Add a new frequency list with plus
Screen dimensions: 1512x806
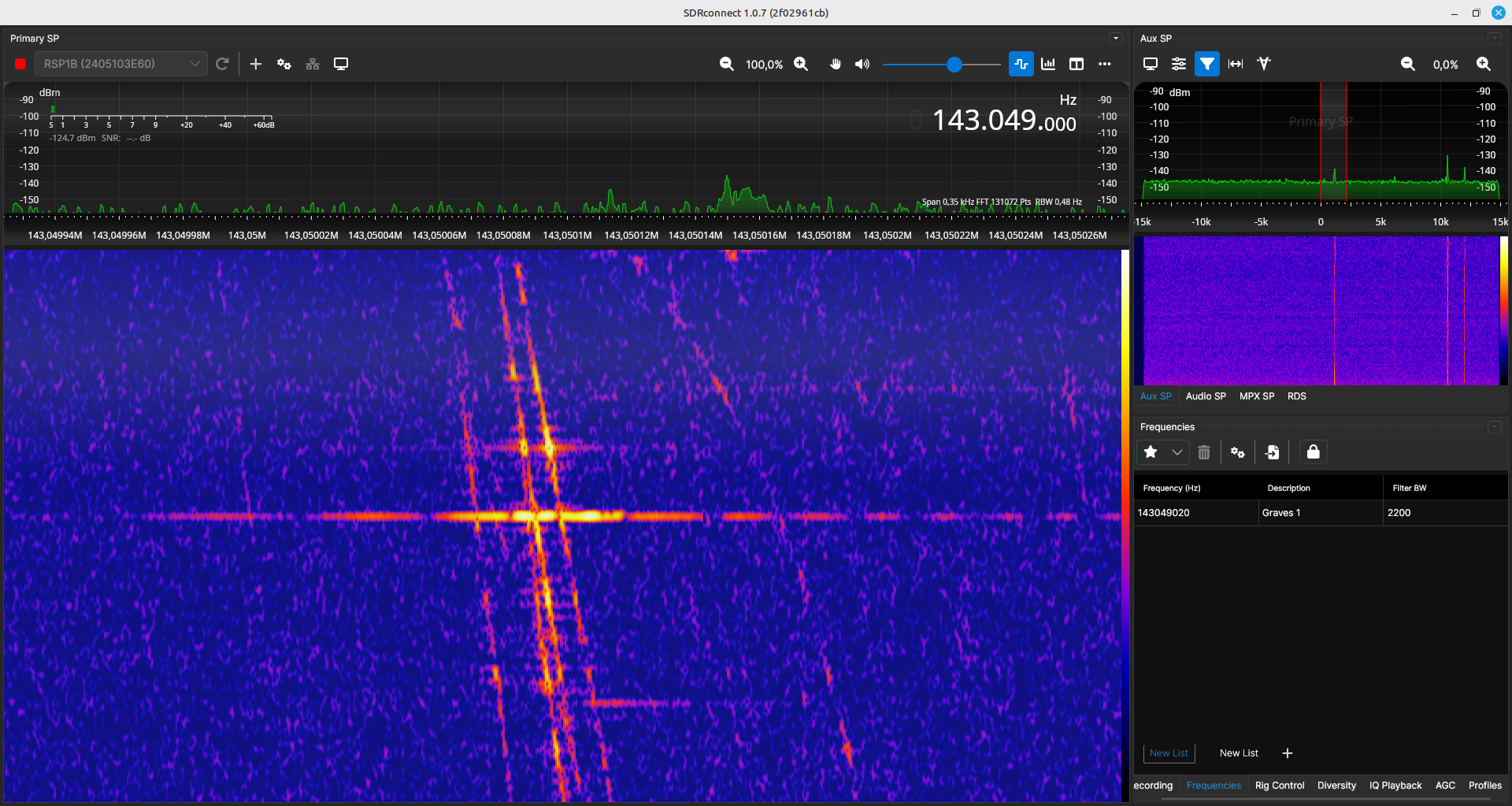point(1288,753)
